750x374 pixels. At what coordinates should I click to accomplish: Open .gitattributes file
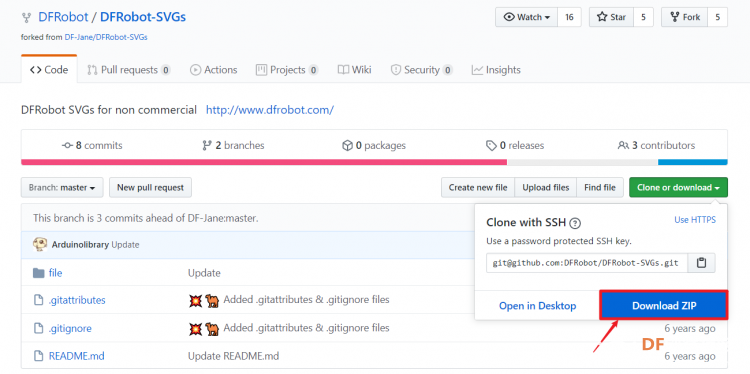pos(77,300)
